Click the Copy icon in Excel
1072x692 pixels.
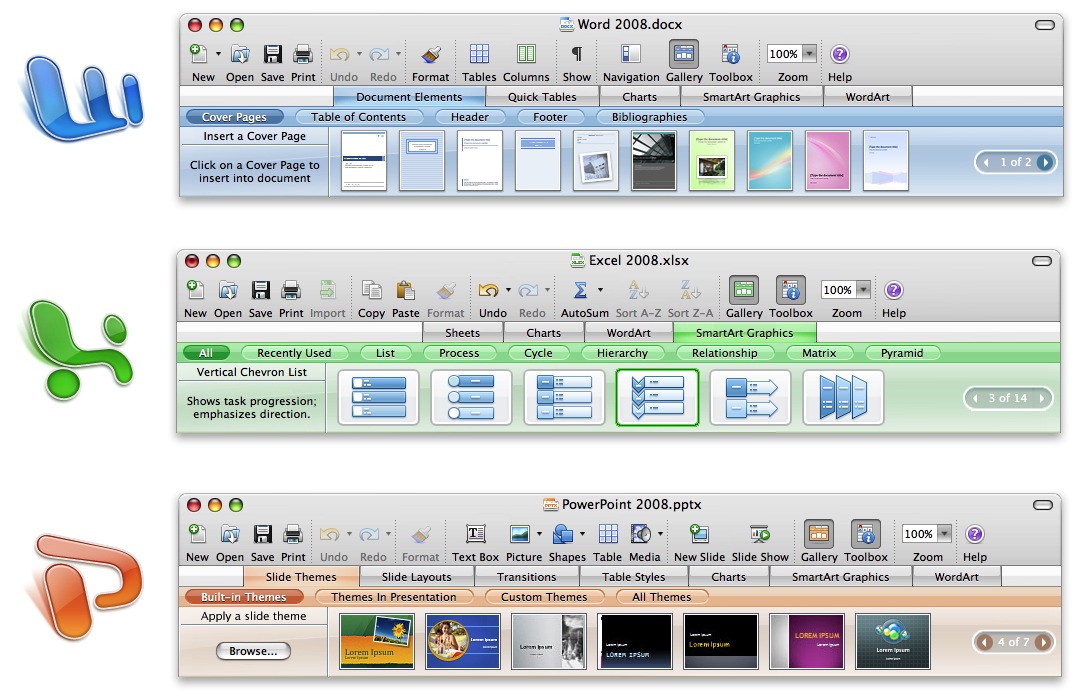pos(371,290)
